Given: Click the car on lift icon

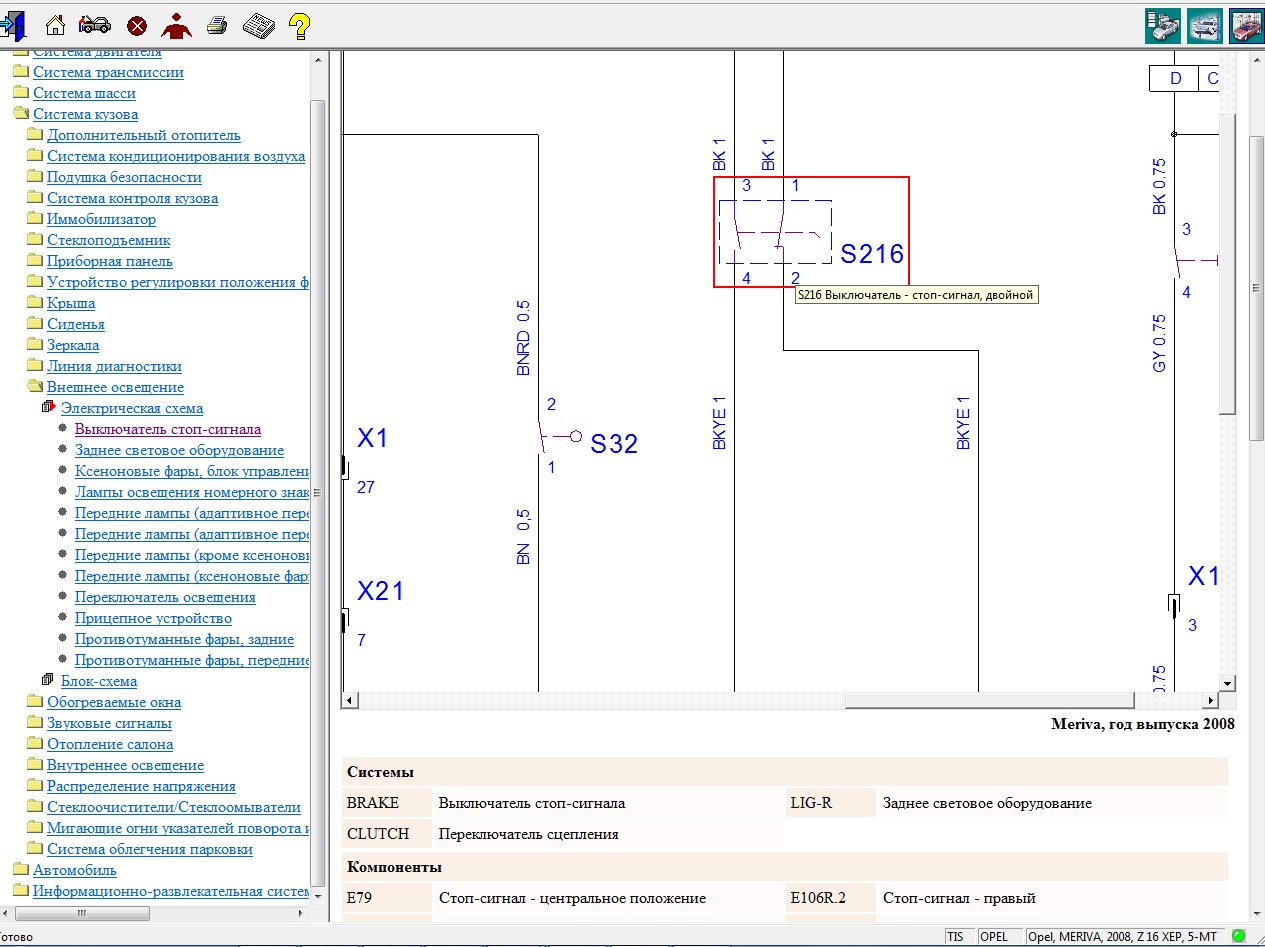Looking at the screenshot, I should point(1204,25).
